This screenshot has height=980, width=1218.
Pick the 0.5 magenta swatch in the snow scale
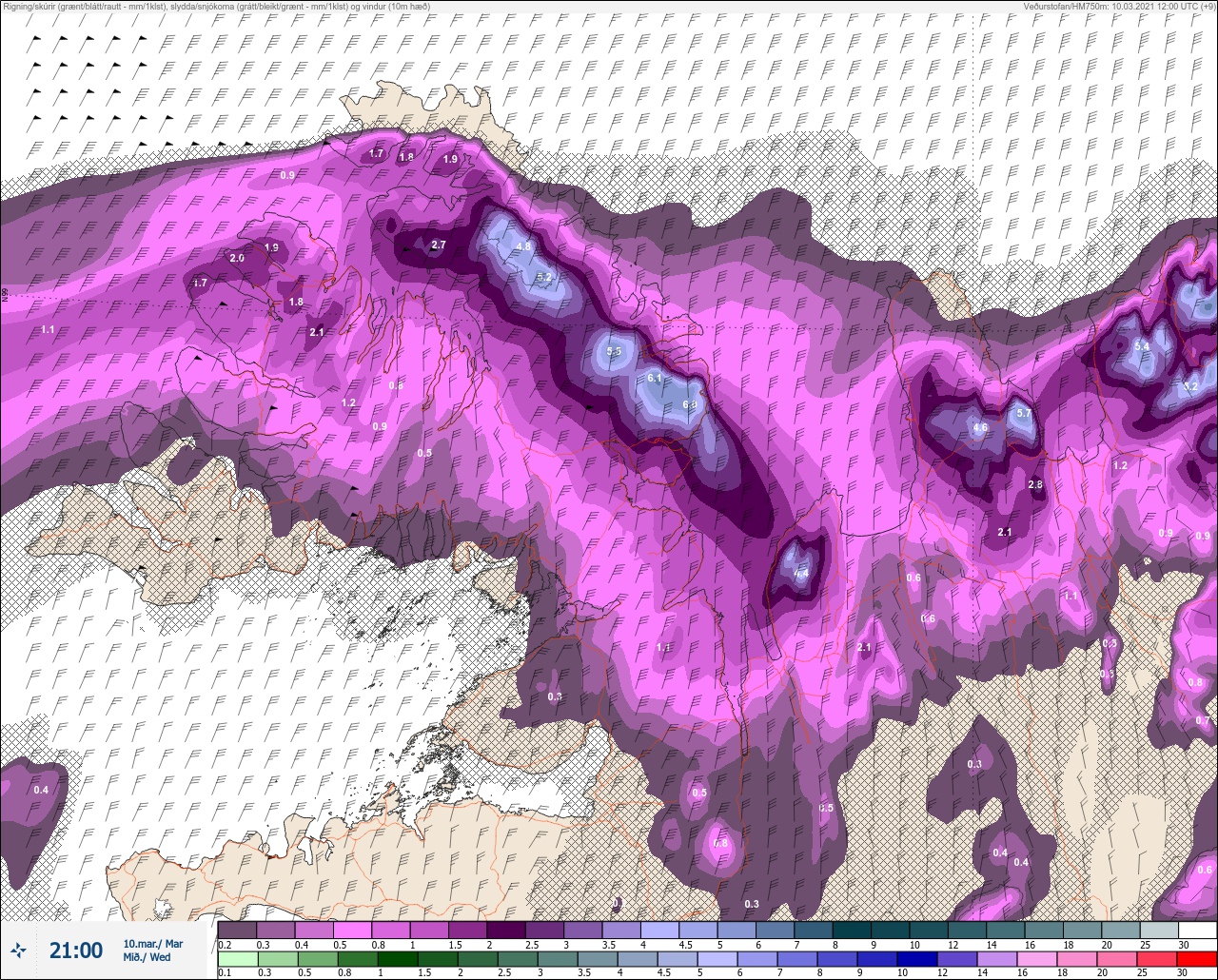tap(352, 930)
